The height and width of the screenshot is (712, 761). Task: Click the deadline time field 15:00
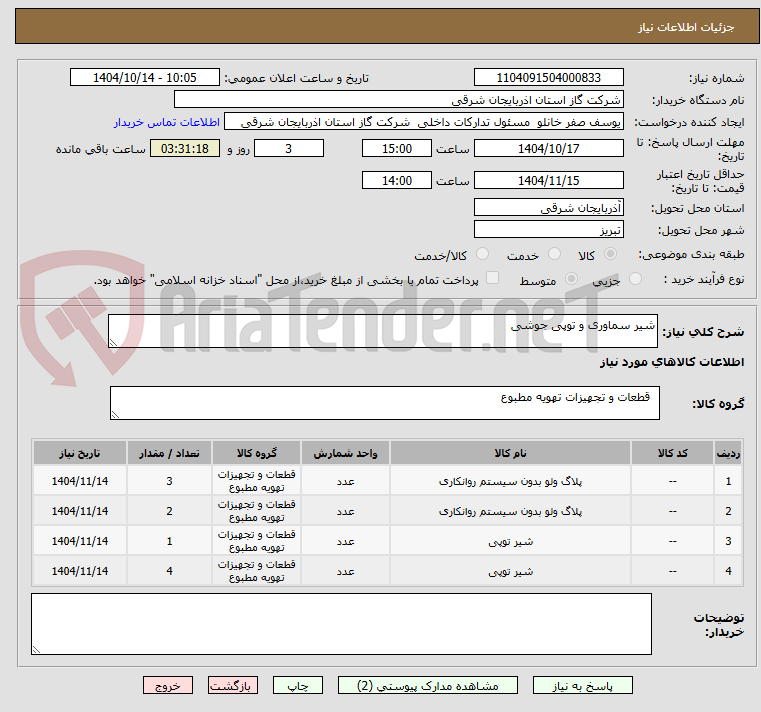coord(397,149)
